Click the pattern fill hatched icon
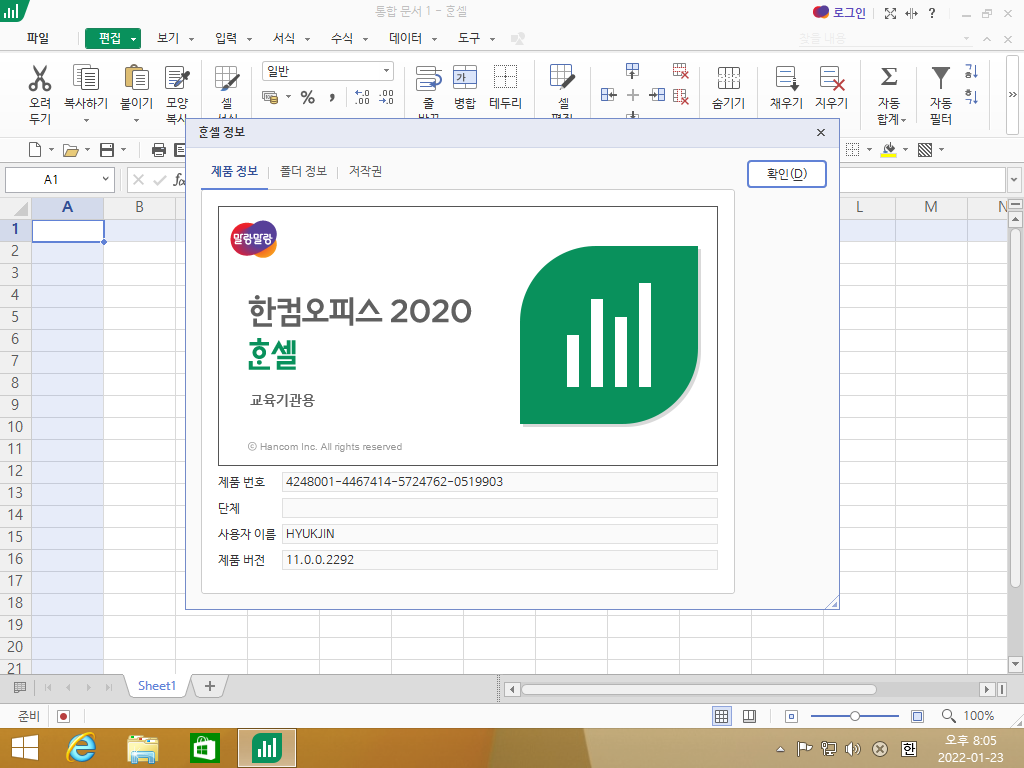Image resolution: width=1024 pixels, height=768 pixels. click(925, 150)
